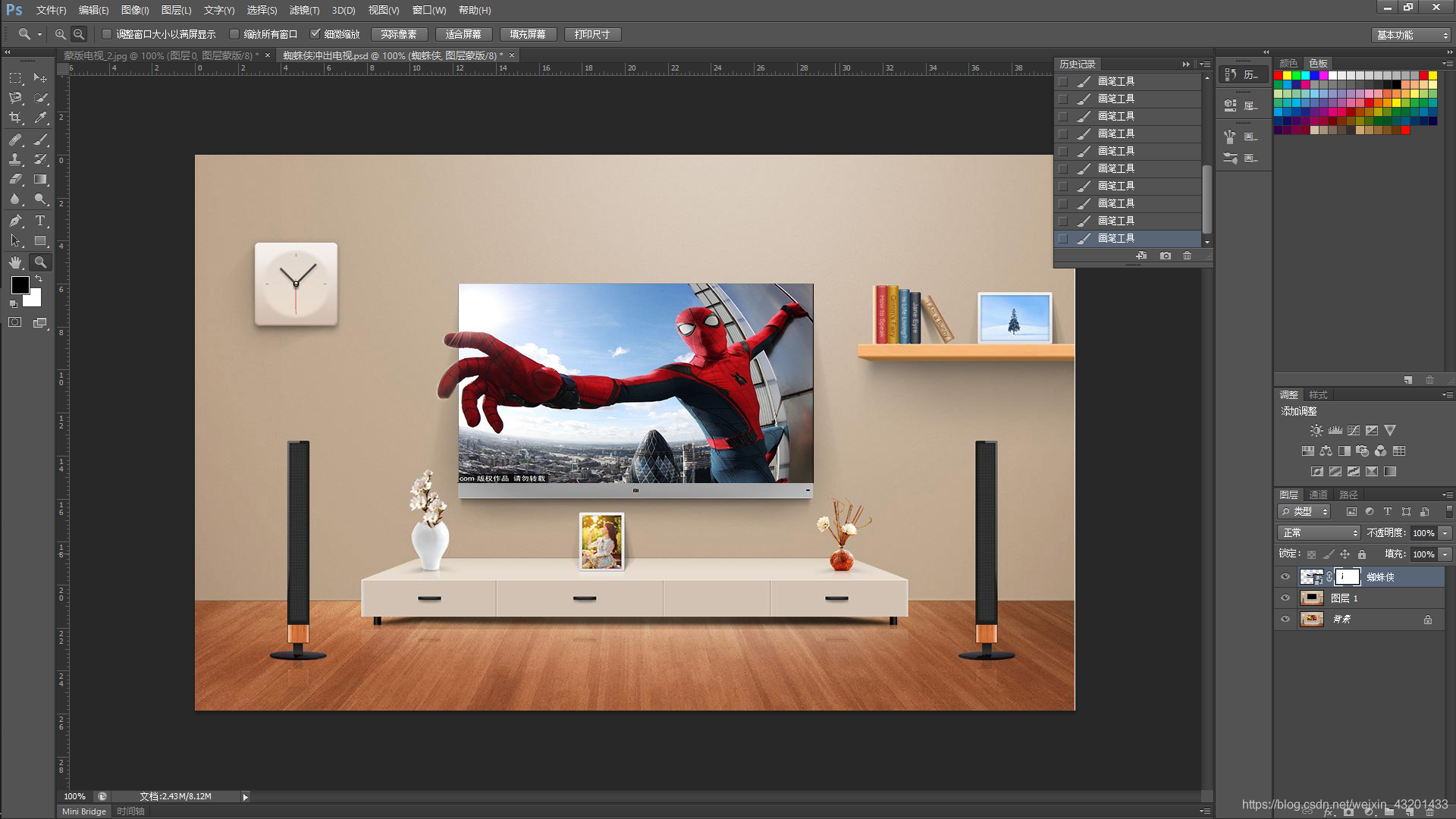Expand the opacity 不透明度 slider arrow
Viewport: 1456px width, 819px height.
click(1445, 532)
